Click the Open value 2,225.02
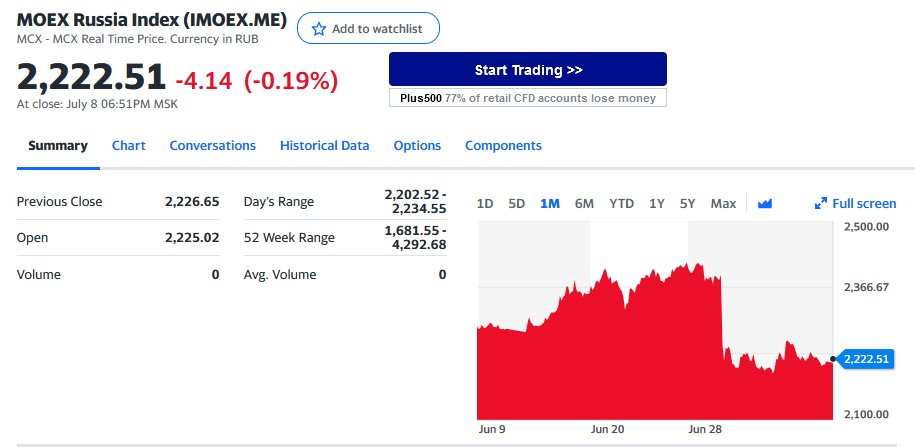Viewport: 915px width, 447px height. [x=192, y=238]
